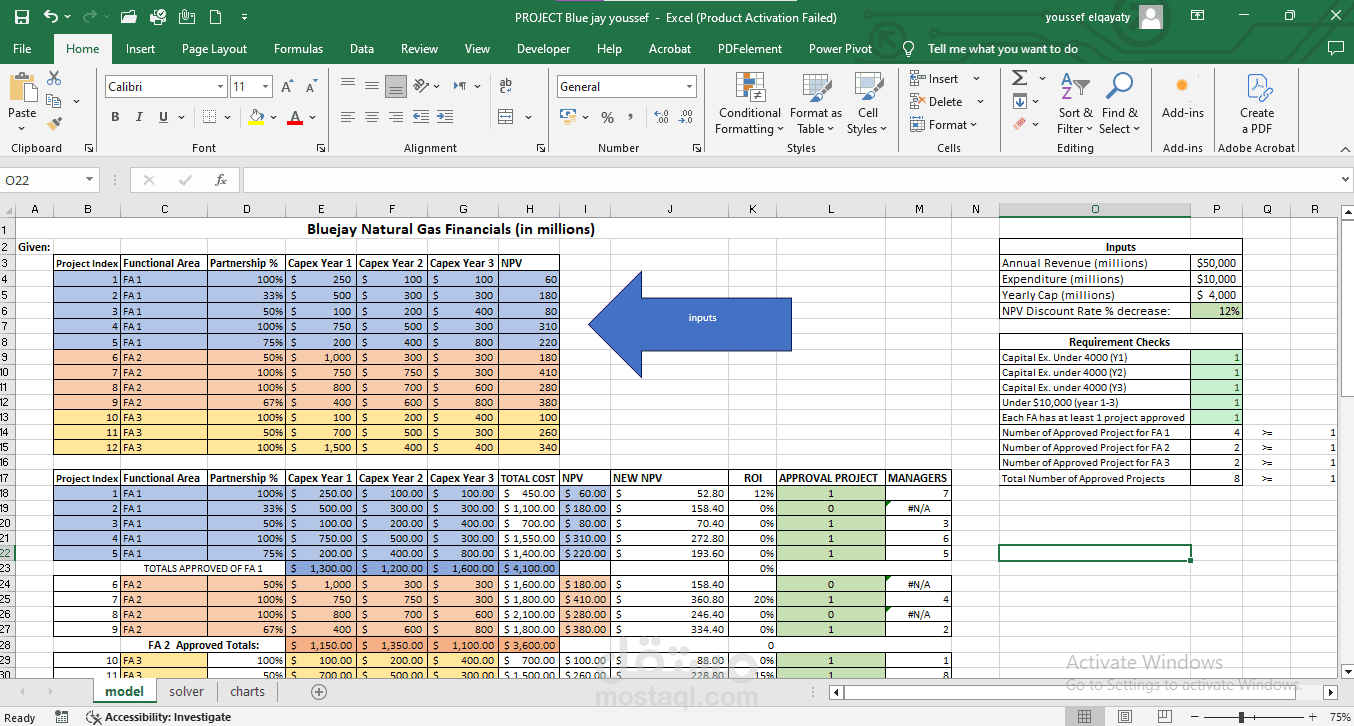Switch to the Data ribbon tab

362,48
